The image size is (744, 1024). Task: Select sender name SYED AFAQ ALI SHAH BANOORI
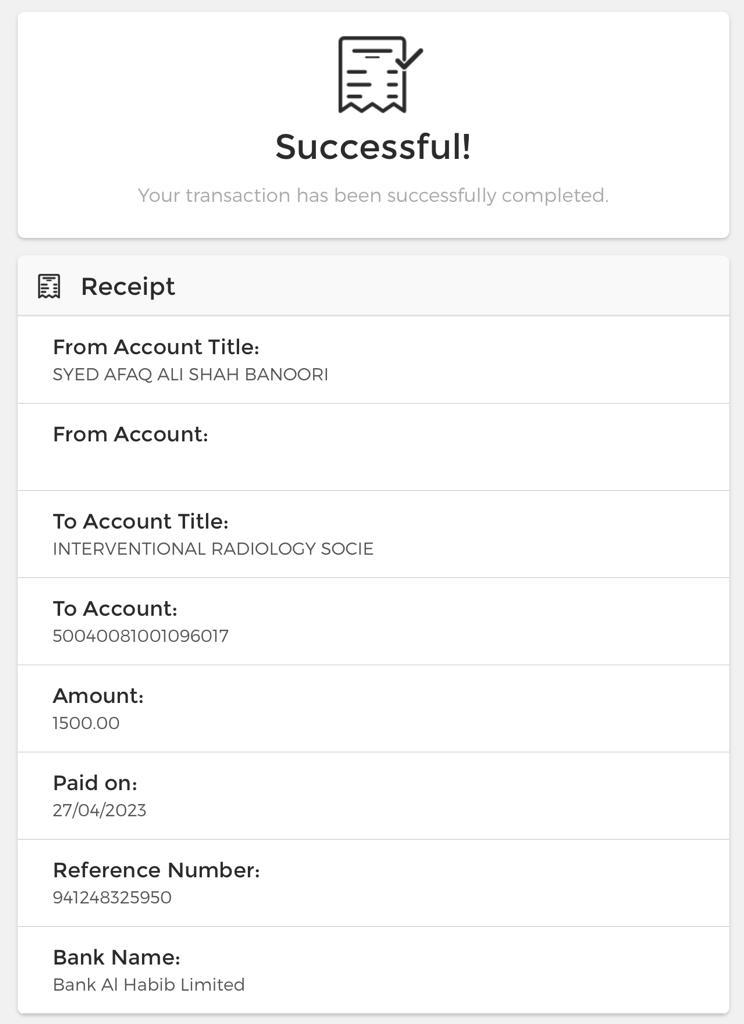pyautogui.click(x=190, y=375)
